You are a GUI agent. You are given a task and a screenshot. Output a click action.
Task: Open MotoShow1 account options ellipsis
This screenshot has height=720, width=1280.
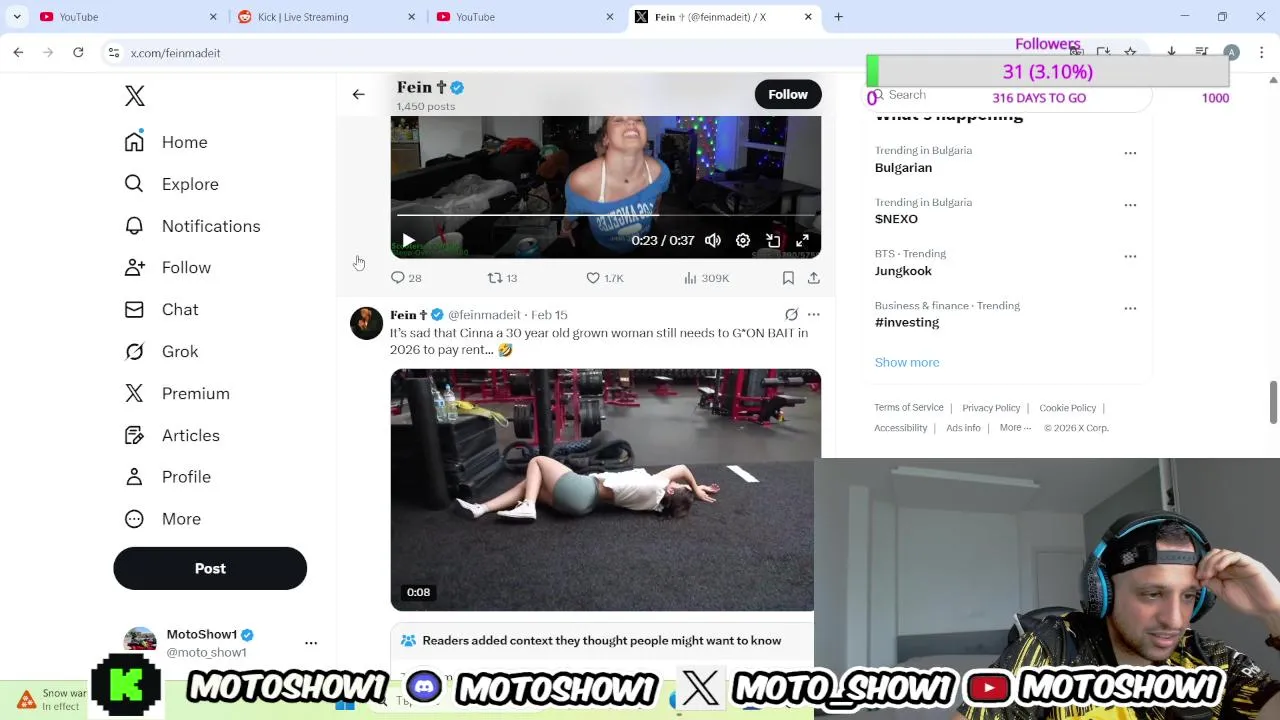pyautogui.click(x=311, y=643)
